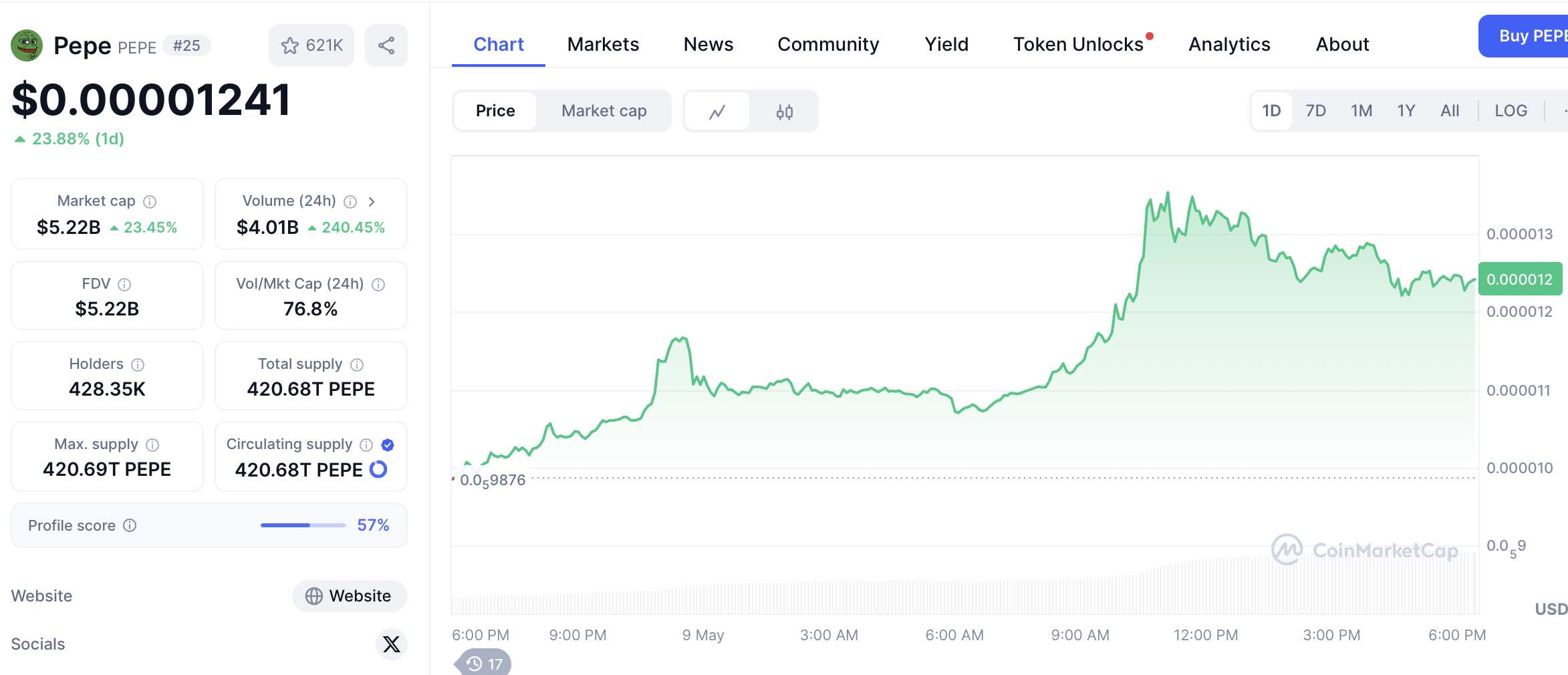
Task: Click the X (Twitter) social icon
Action: (392, 644)
